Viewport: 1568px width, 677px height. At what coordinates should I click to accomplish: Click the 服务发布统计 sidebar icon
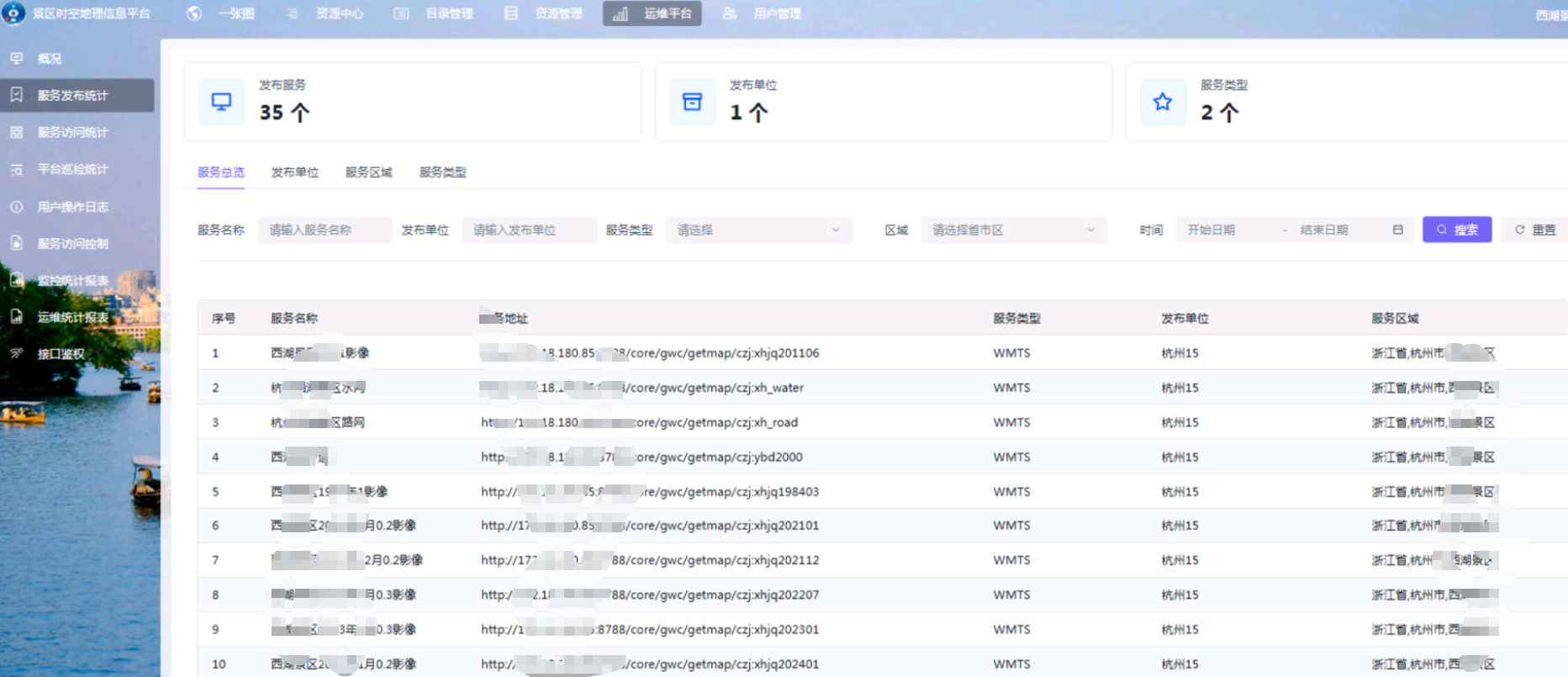point(17,95)
